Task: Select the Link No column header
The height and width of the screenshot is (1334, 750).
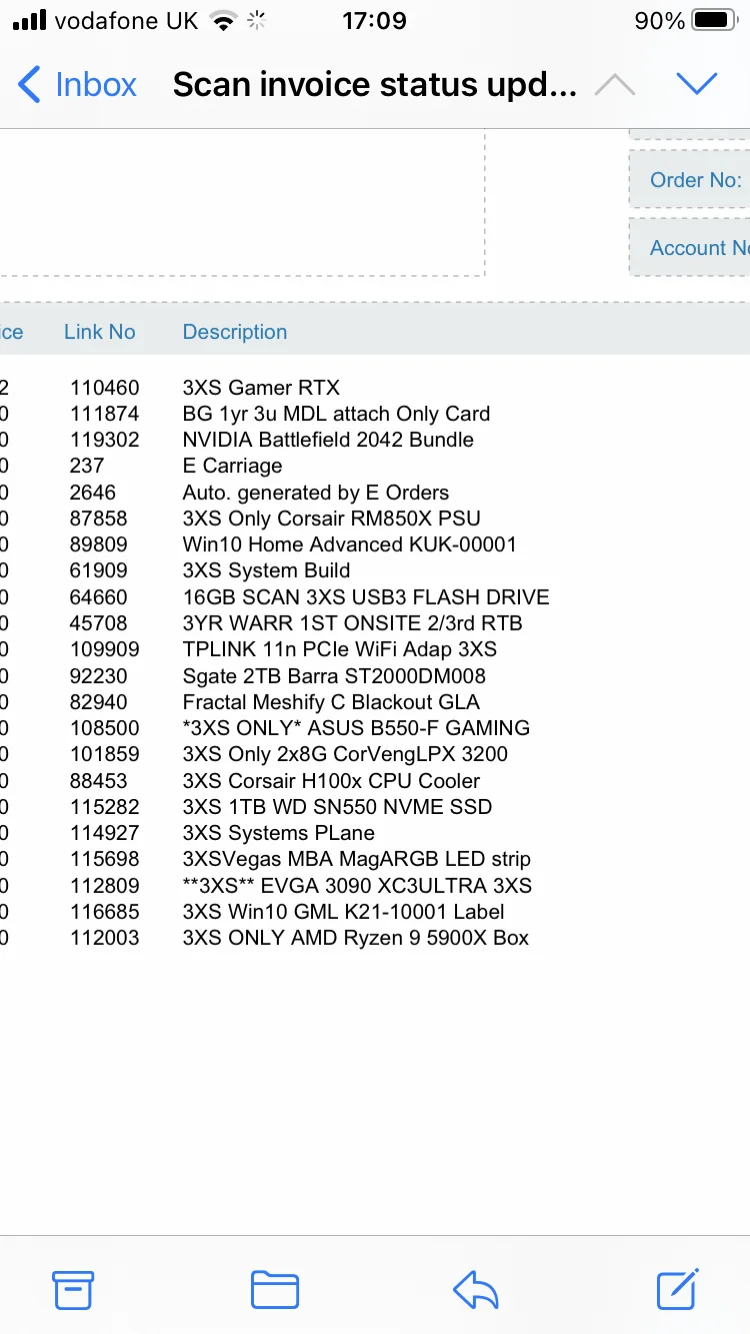Action: pyautogui.click(x=100, y=332)
